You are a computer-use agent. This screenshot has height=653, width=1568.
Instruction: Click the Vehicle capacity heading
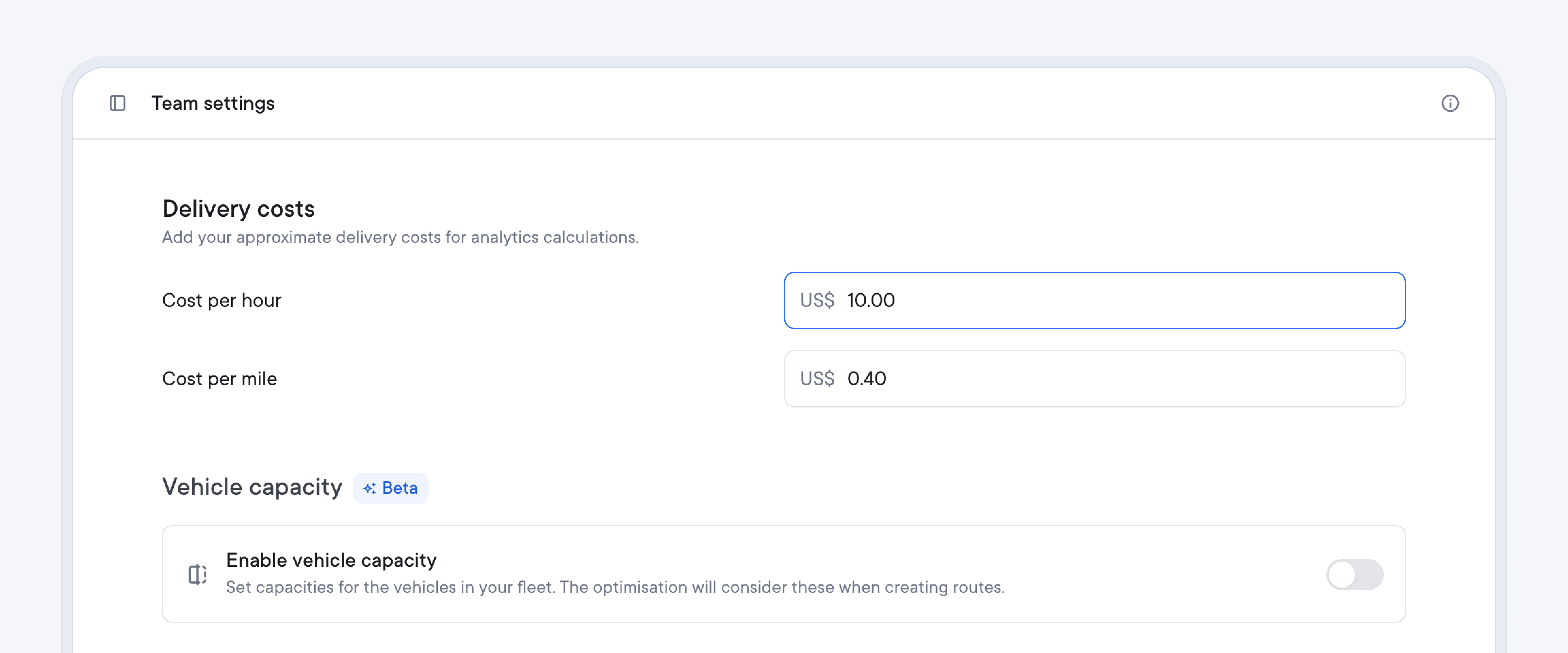[252, 487]
